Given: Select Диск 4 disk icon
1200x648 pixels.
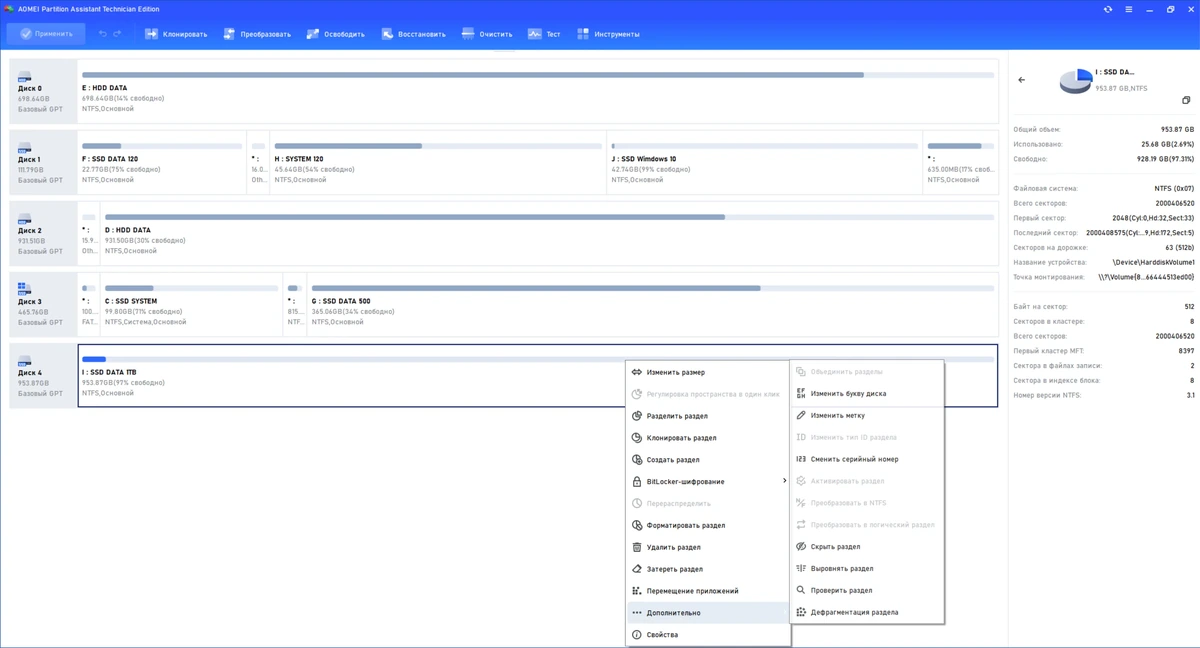Looking at the screenshot, I should pyautogui.click(x=25, y=361).
